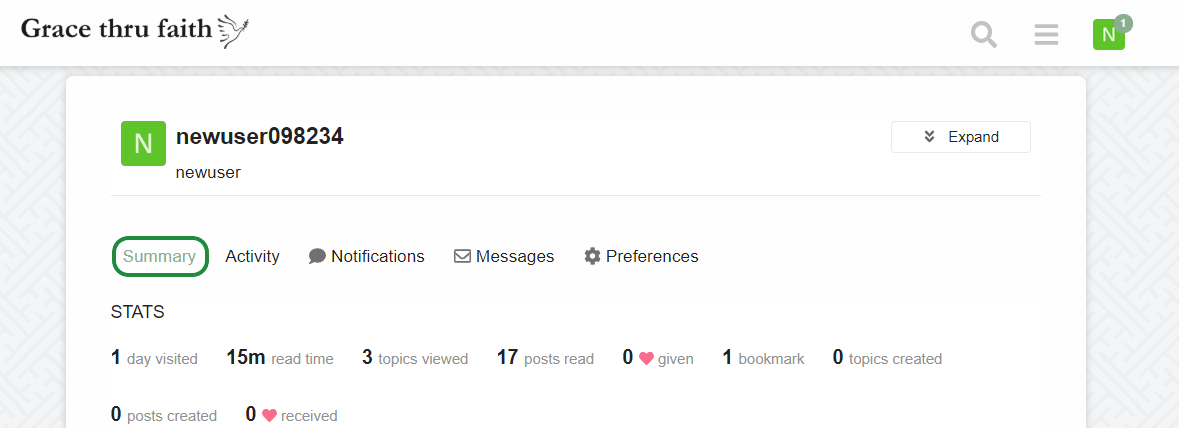Expand the profile with Expand button
This screenshot has width=1179, height=428.
pyautogui.click(x=960, y=137)
